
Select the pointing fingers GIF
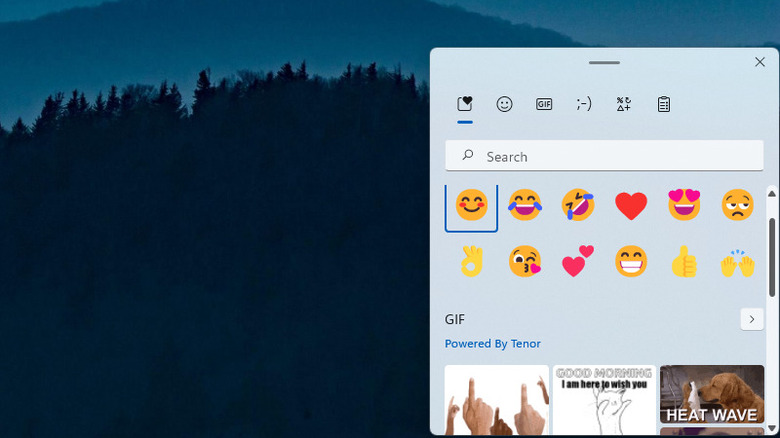pyautogui.click(x=496, y=400)
